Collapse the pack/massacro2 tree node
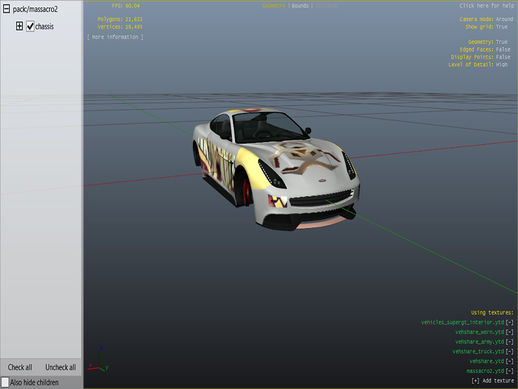Screen dimensions: 518x389 tap(6, 9)
